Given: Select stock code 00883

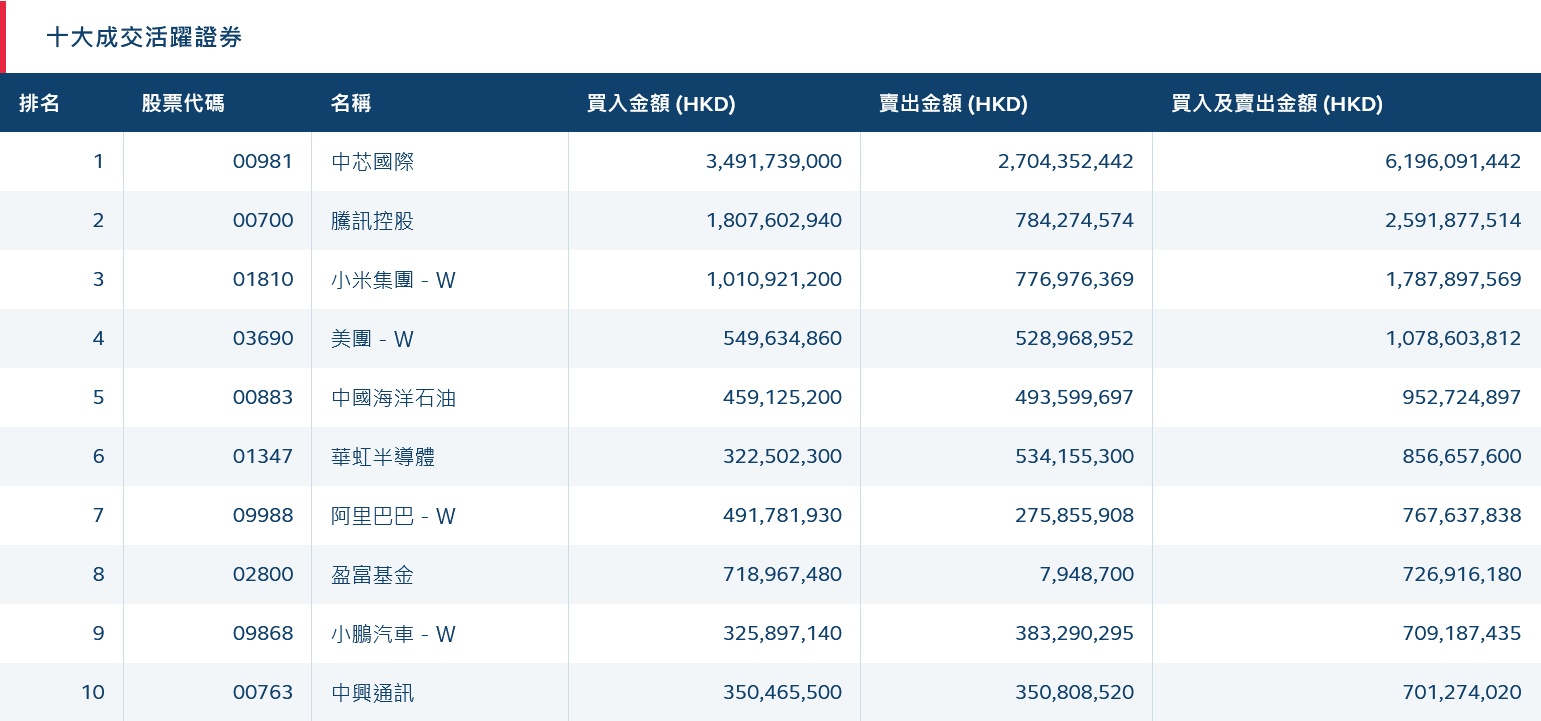Looking at the screenshot, I should tap(263, 397).
